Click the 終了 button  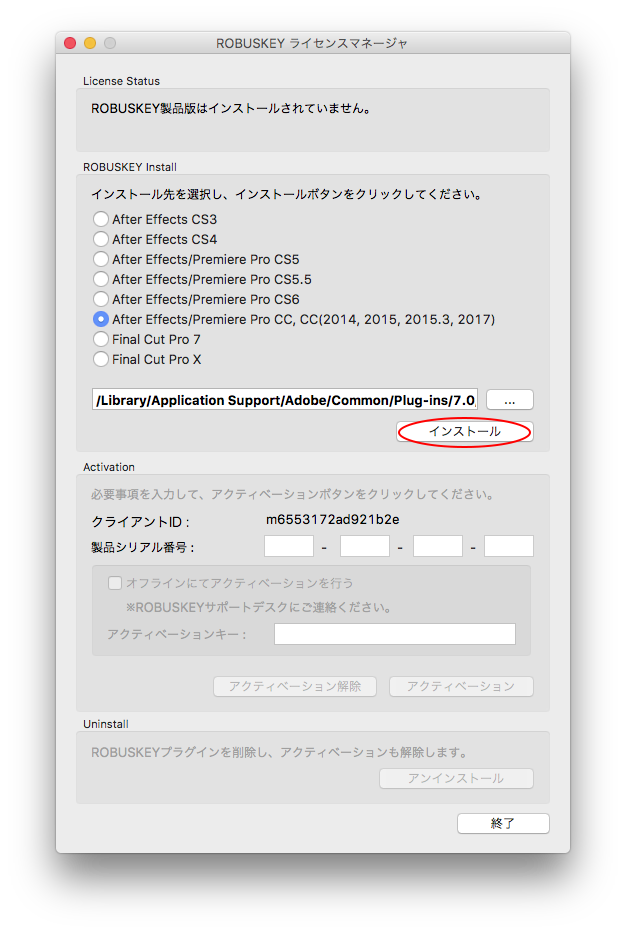point(503,824)
